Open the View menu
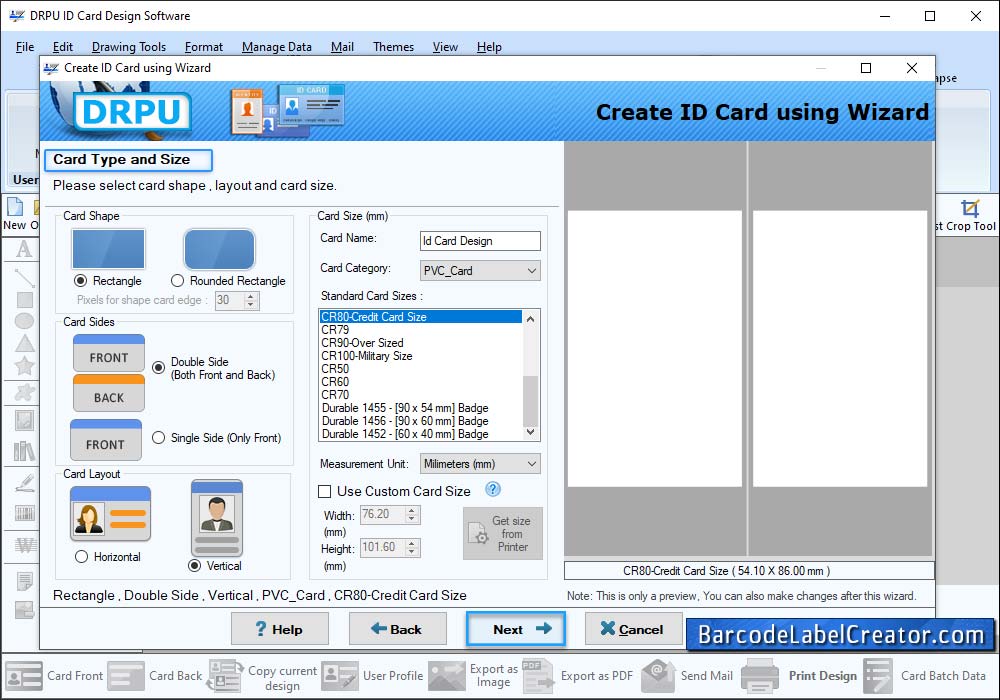Image resolution: width=1000 pixels, height=700 pixels. pyautogui.click(x=445, y=47)
